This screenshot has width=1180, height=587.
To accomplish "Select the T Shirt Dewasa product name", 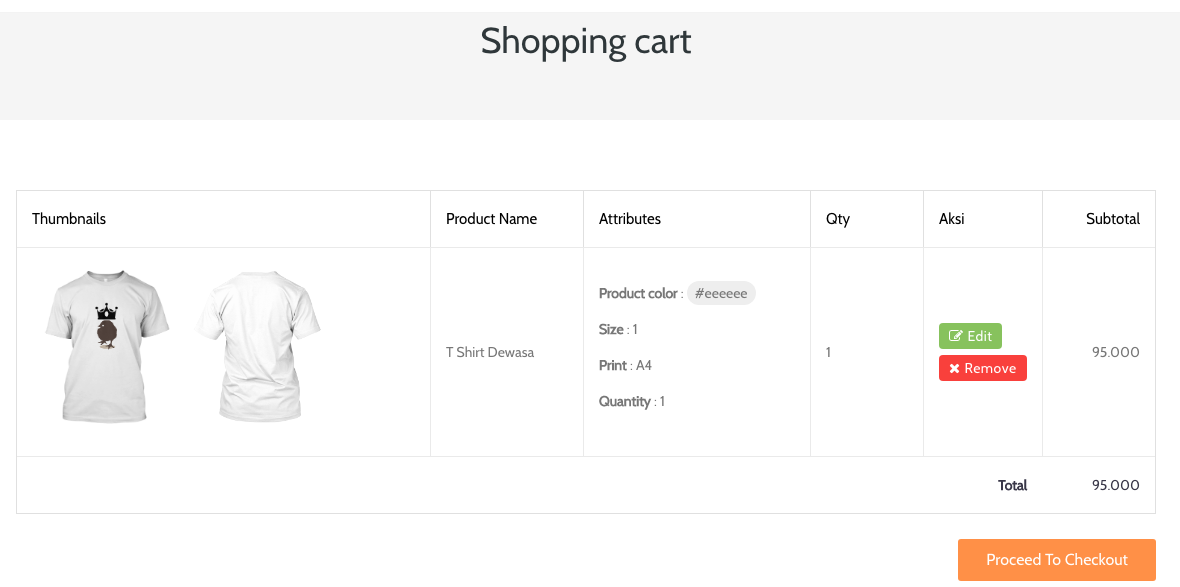I will 490,352.
